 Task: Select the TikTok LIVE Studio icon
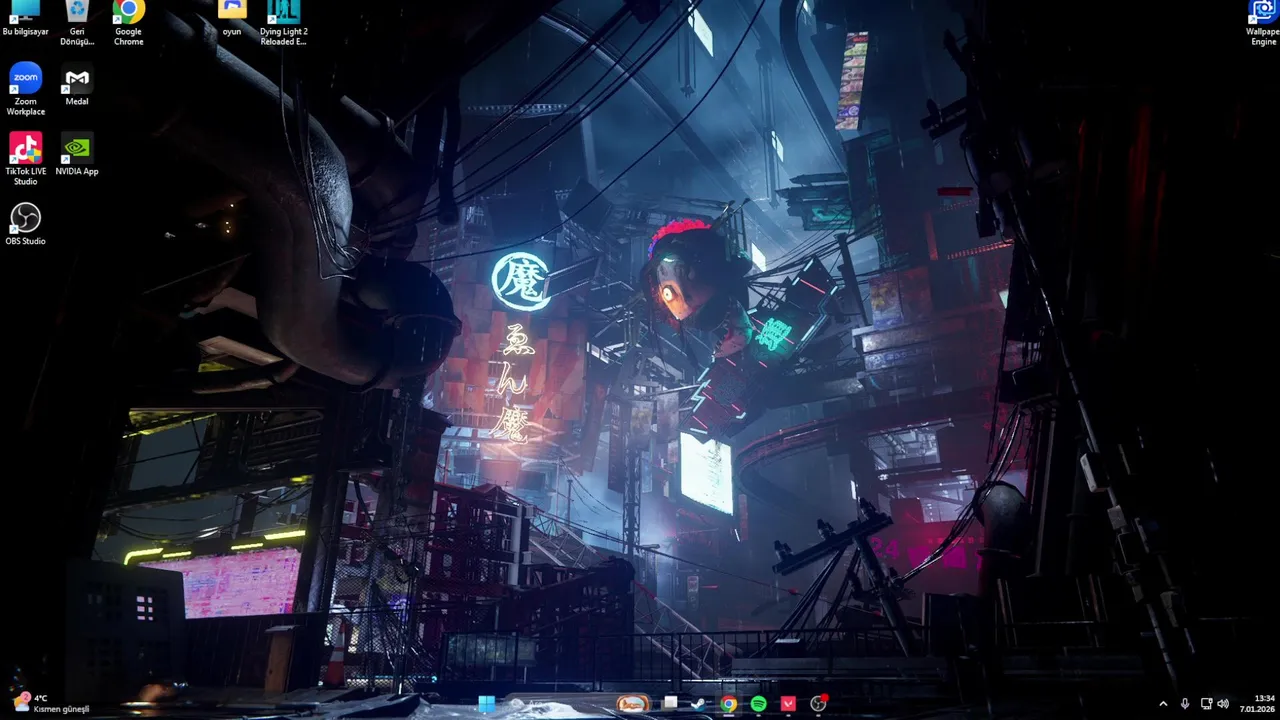25,159
